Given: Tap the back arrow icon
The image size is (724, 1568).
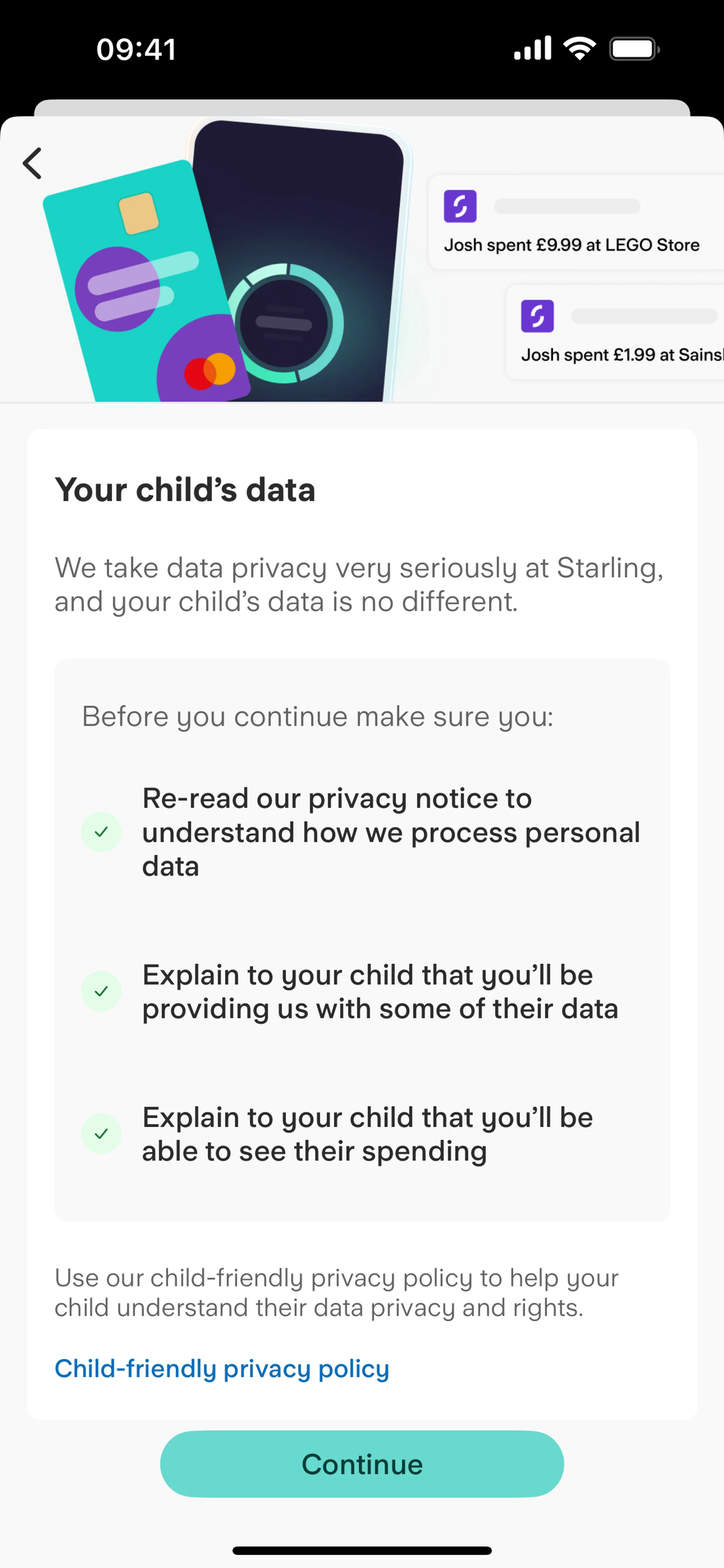Looking at the screenshot, I should tap(33, 163).
